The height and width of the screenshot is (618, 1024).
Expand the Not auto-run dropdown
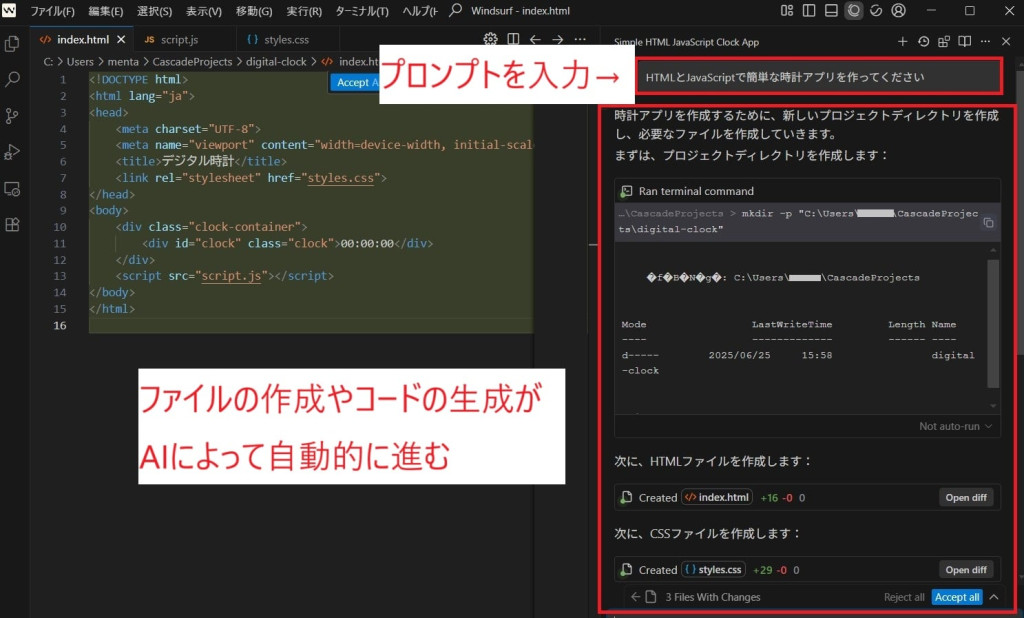pyautogui.click(x=955, y=426)
